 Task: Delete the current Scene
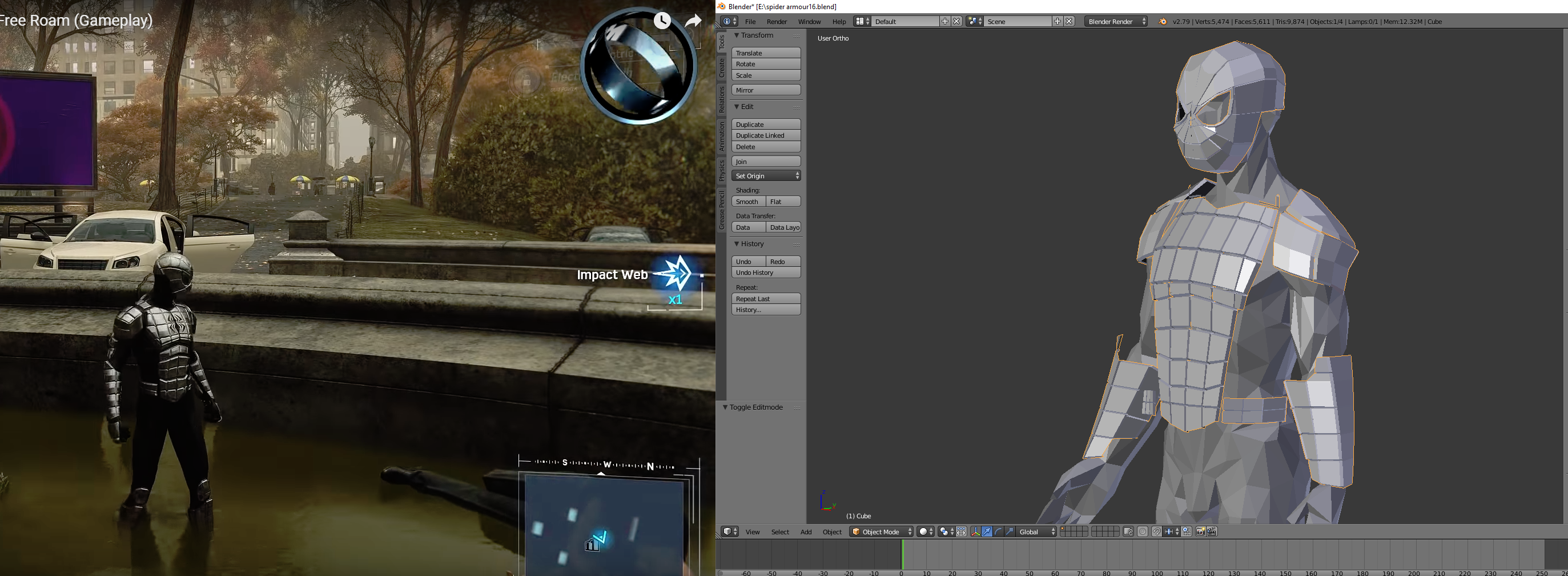[x=1069, y=21]
